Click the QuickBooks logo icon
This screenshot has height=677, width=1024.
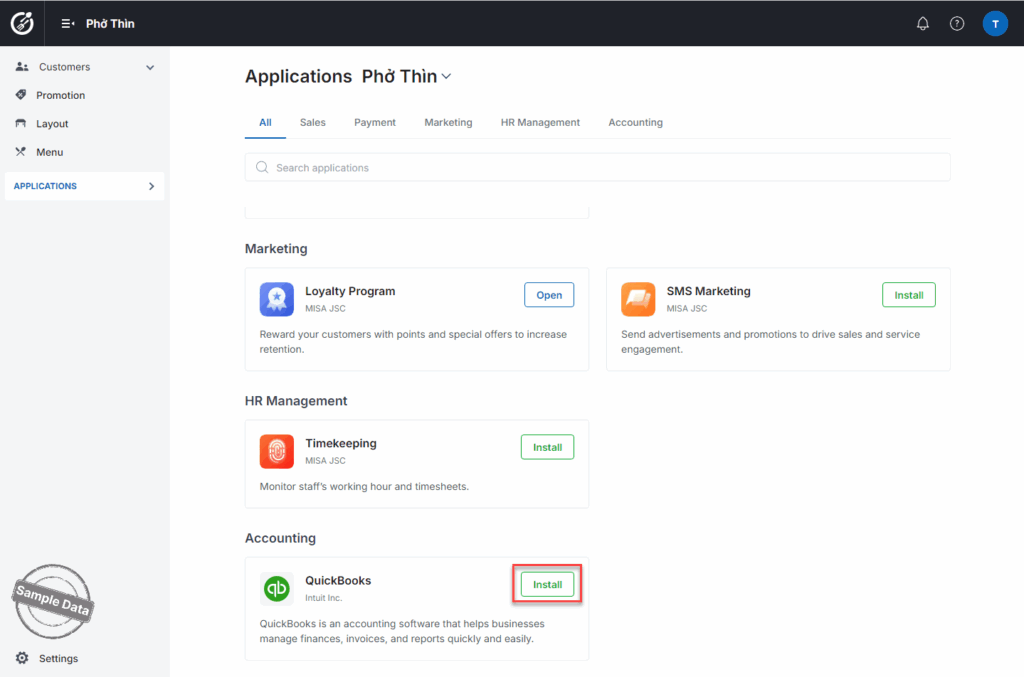[x=277, y=589]
